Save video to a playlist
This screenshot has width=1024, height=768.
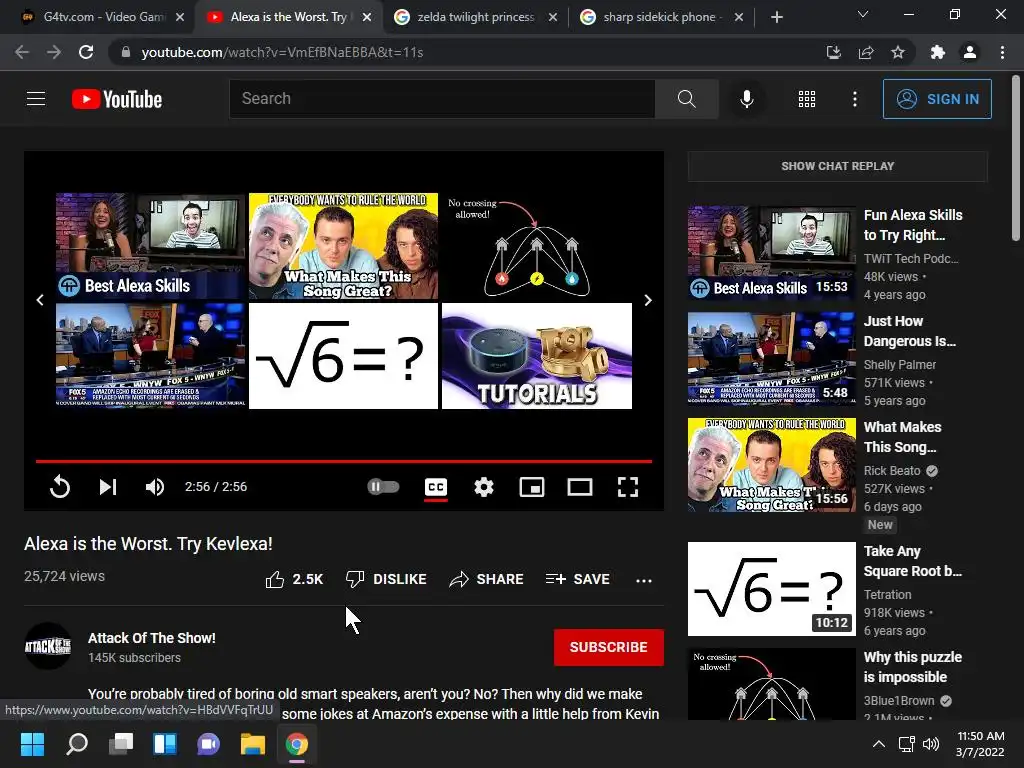[577, 579]
